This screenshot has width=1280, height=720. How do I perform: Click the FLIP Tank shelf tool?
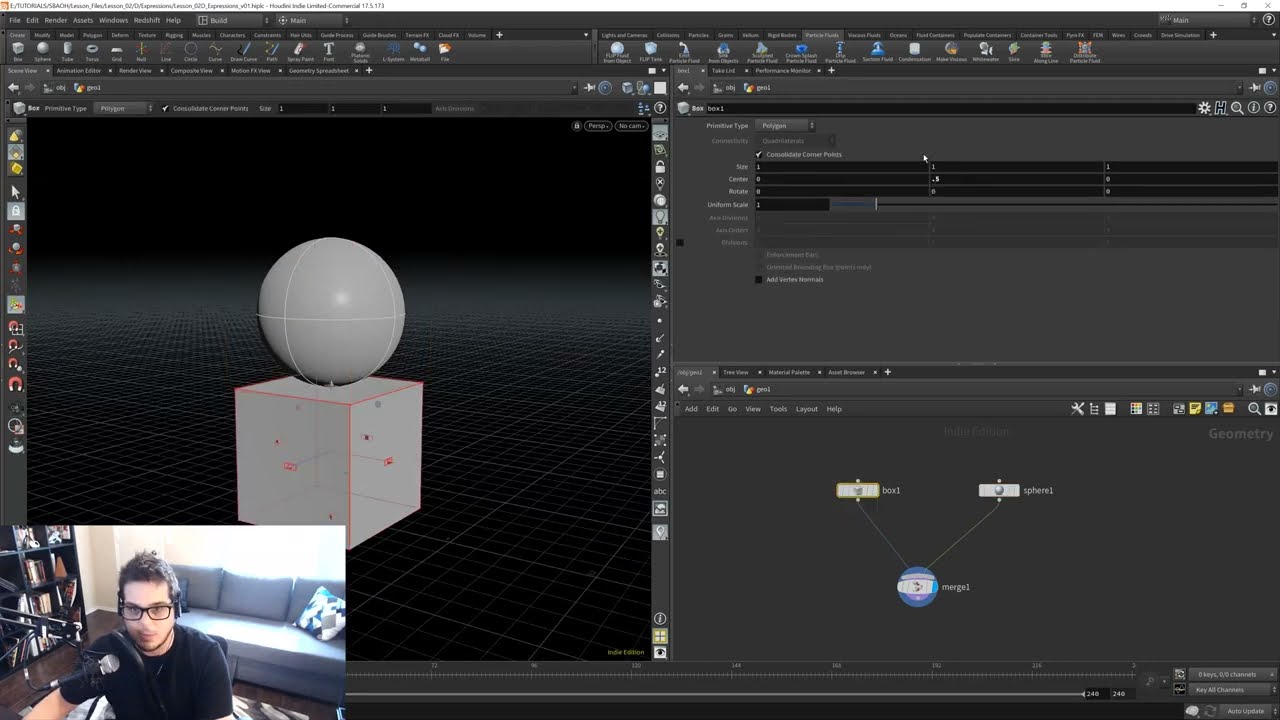point(651,51)
